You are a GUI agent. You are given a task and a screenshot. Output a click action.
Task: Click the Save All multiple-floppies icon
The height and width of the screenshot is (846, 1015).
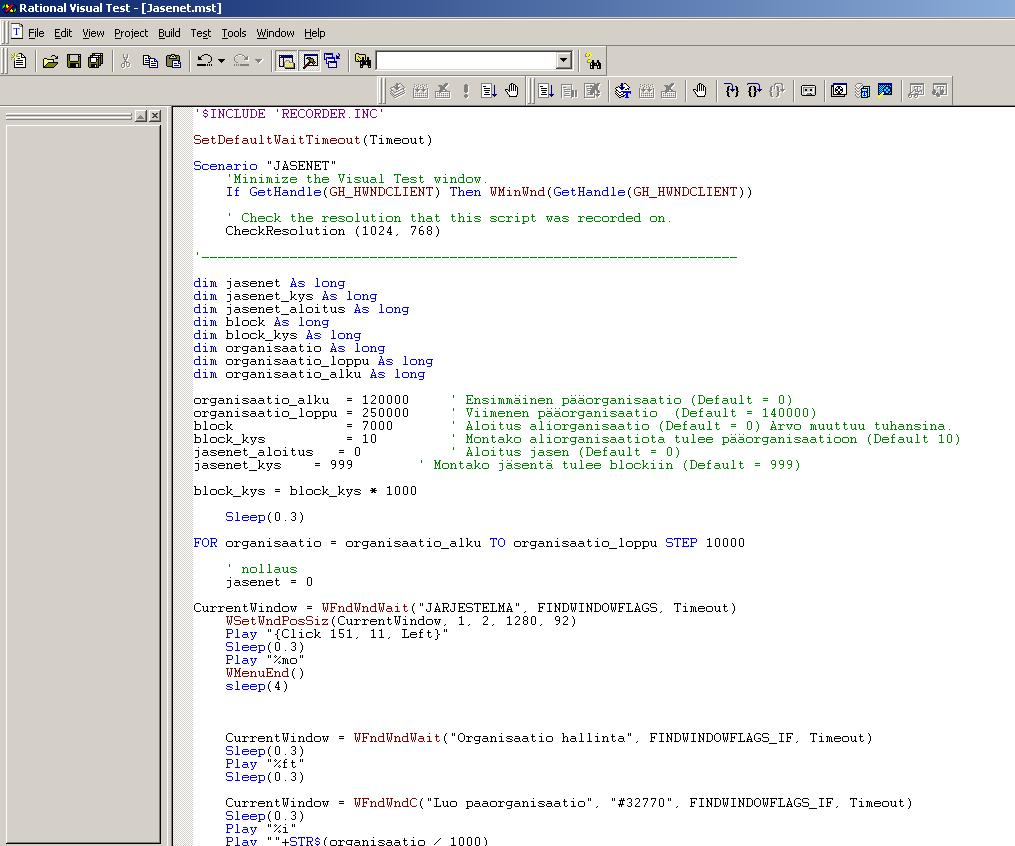coord(96,61)
